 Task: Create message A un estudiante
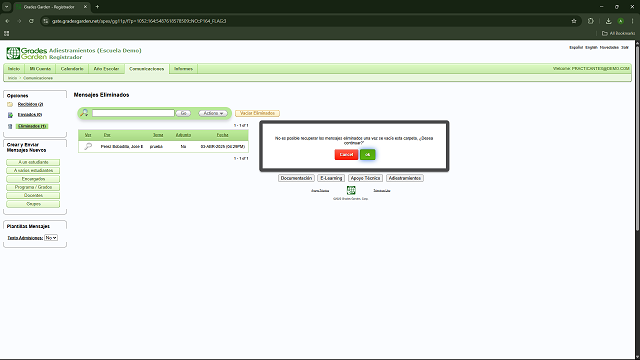(33, 162)
